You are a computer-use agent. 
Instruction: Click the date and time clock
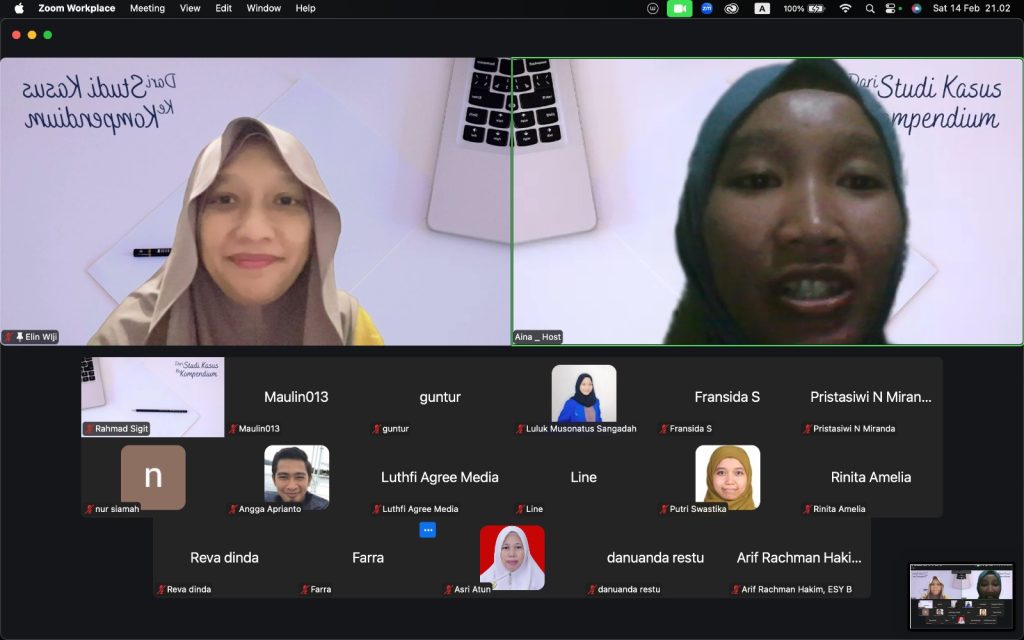(x=971, y=8)
